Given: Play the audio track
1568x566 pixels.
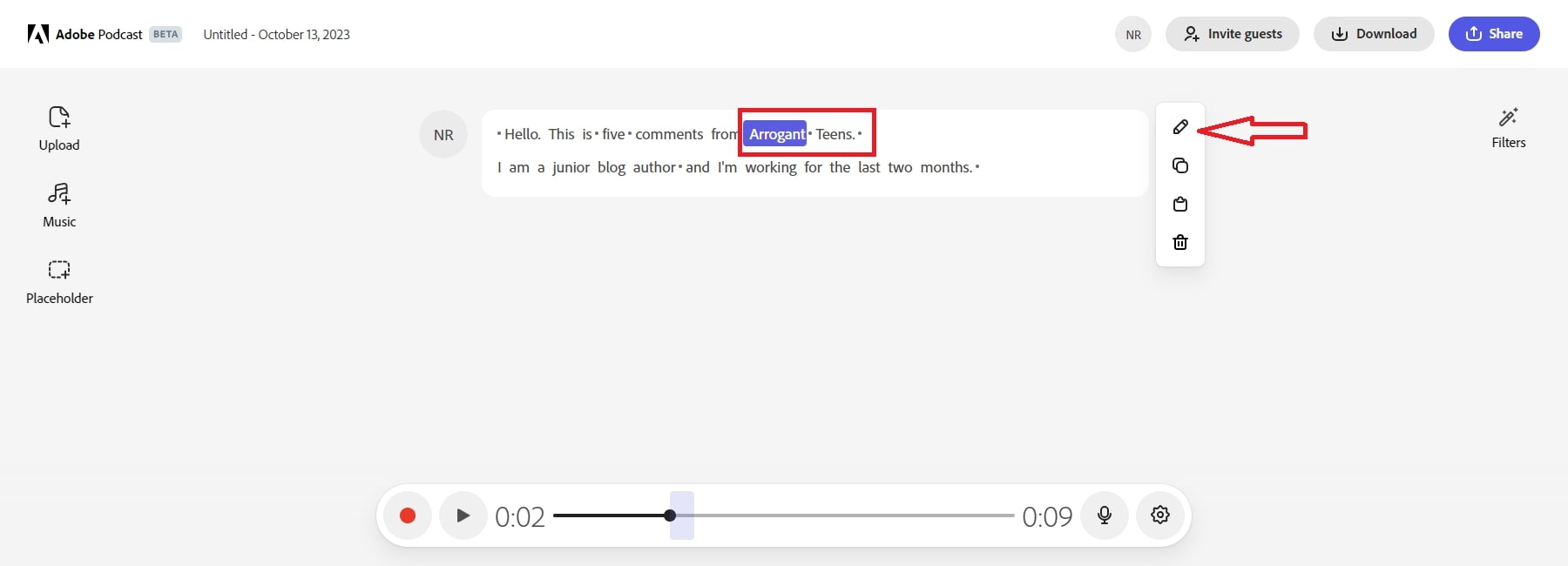Looking at the screenshot, I should (x=463, y=515).
